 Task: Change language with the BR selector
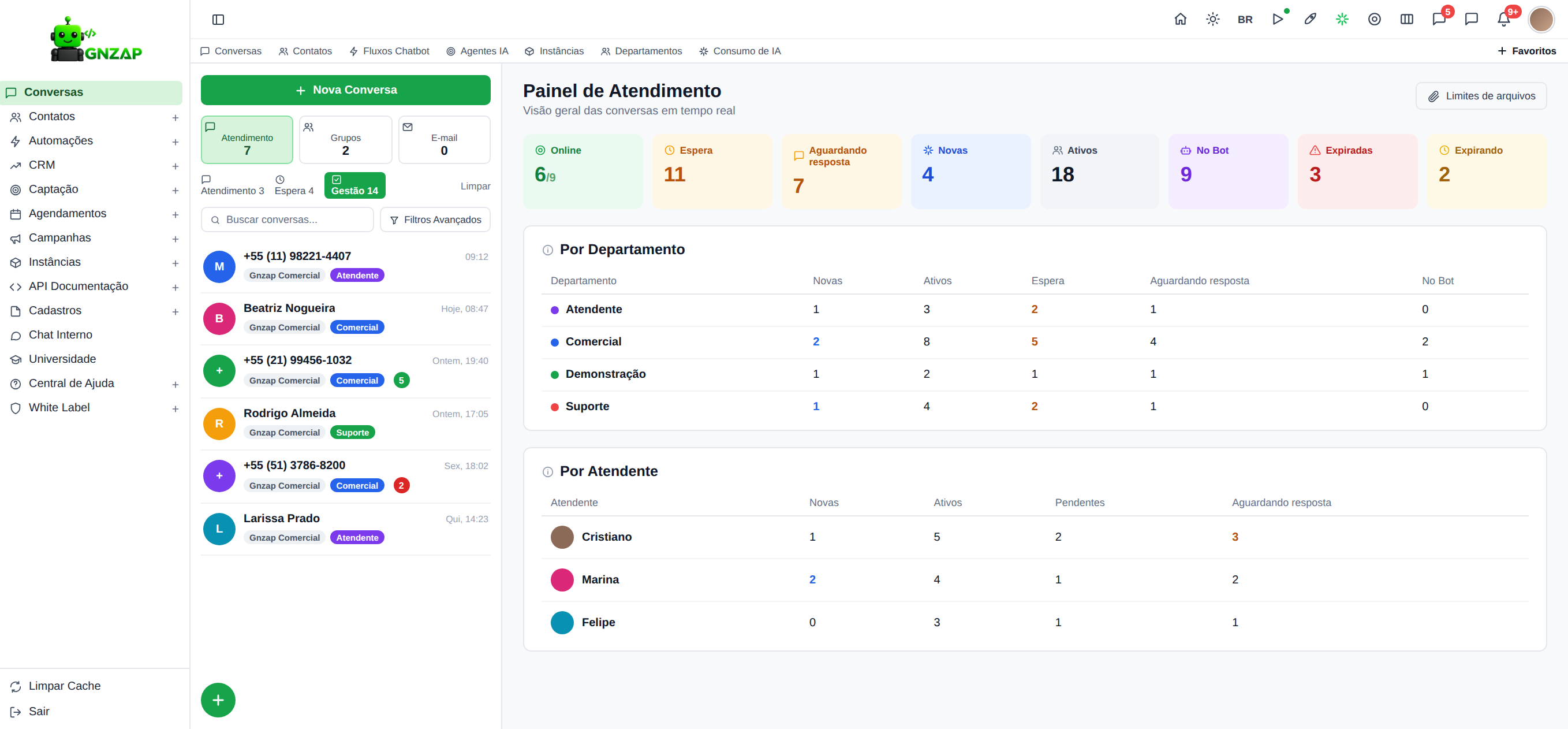point(1245,20)
